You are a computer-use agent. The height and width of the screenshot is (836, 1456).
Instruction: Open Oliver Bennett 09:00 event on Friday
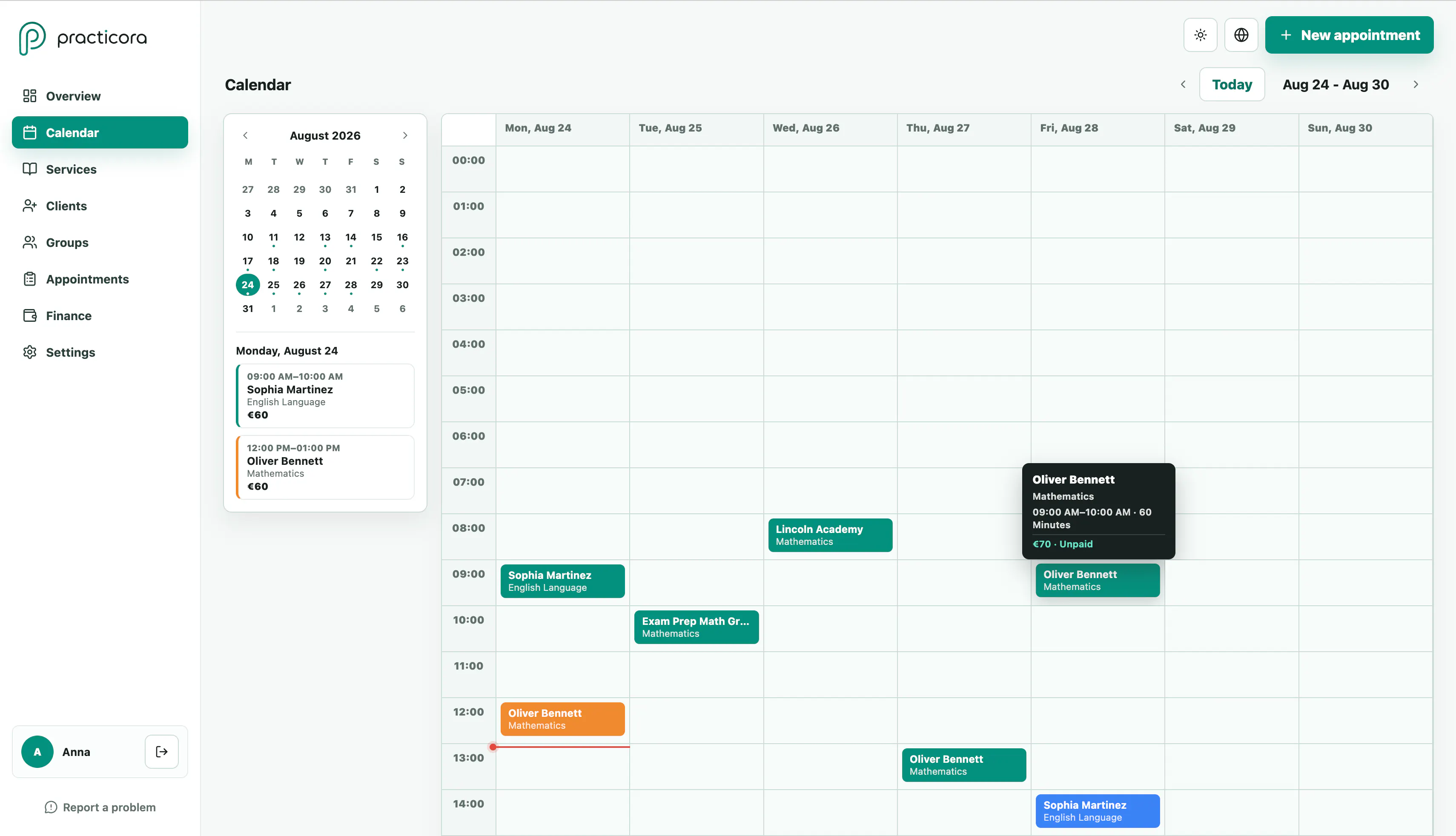tap(1097, 581)
